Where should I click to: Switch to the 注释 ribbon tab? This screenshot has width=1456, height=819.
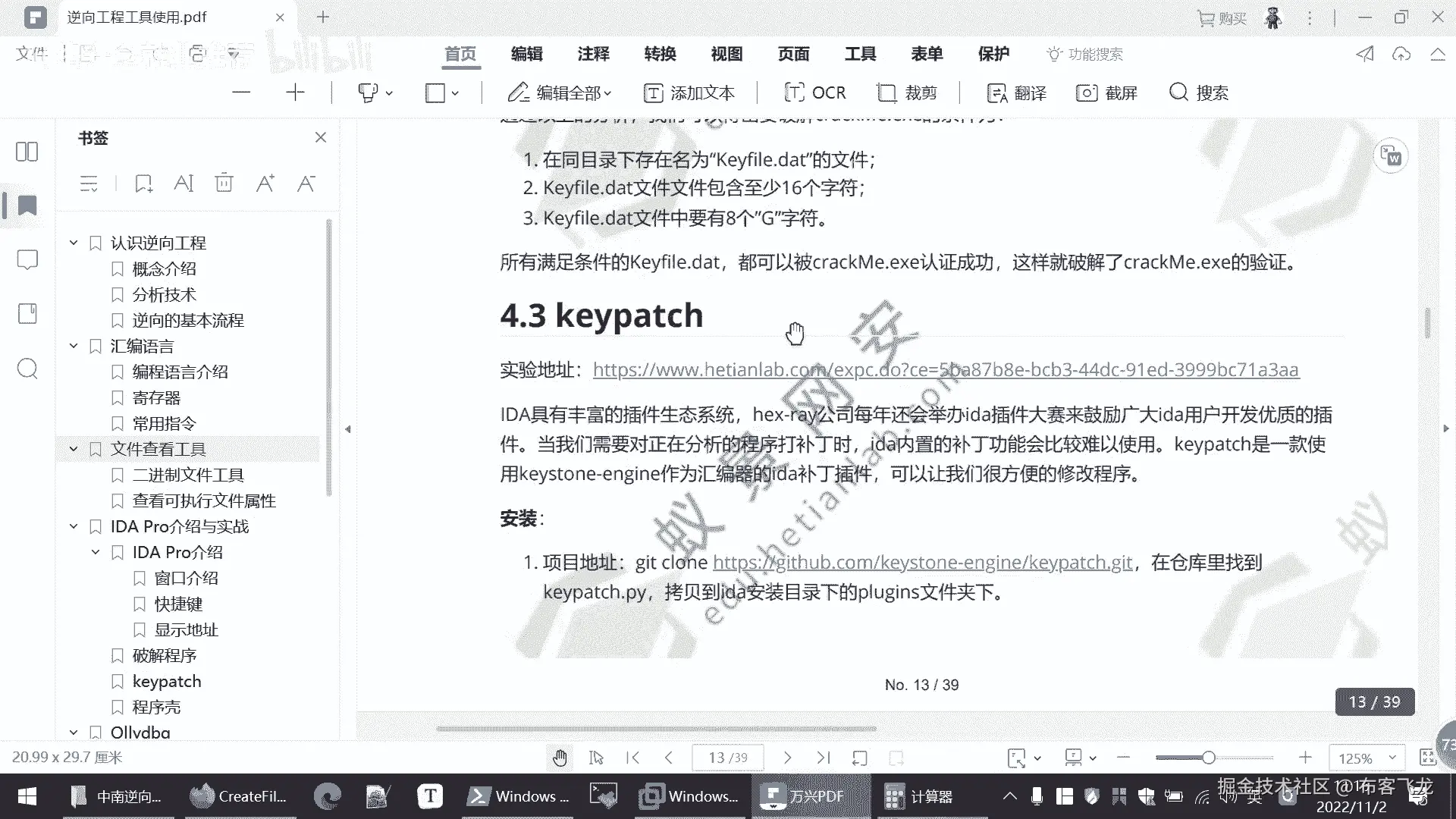[x=593, y=54]
